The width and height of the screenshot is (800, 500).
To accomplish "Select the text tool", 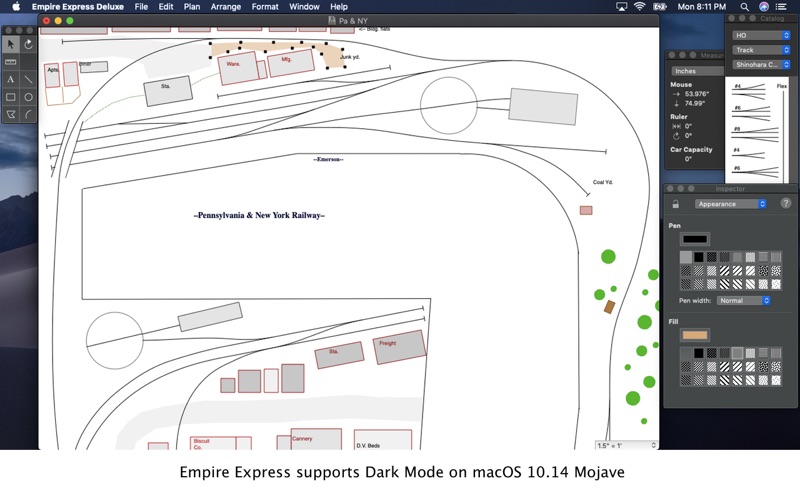I will (11, 80).
